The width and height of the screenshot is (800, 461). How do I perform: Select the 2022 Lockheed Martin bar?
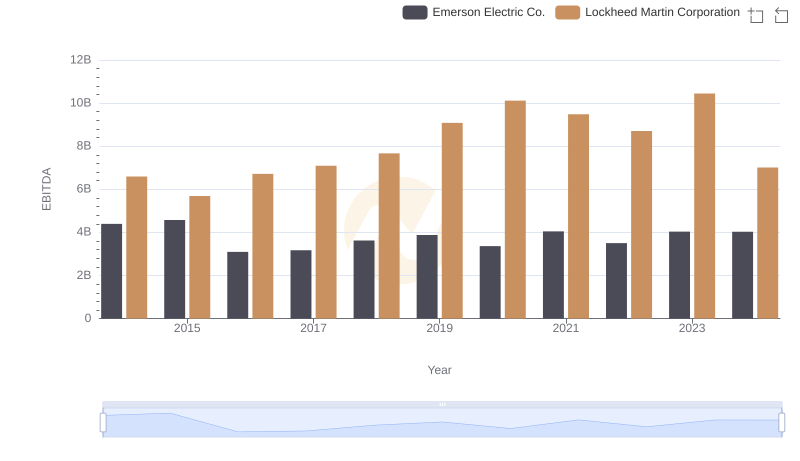pos(641,225)
